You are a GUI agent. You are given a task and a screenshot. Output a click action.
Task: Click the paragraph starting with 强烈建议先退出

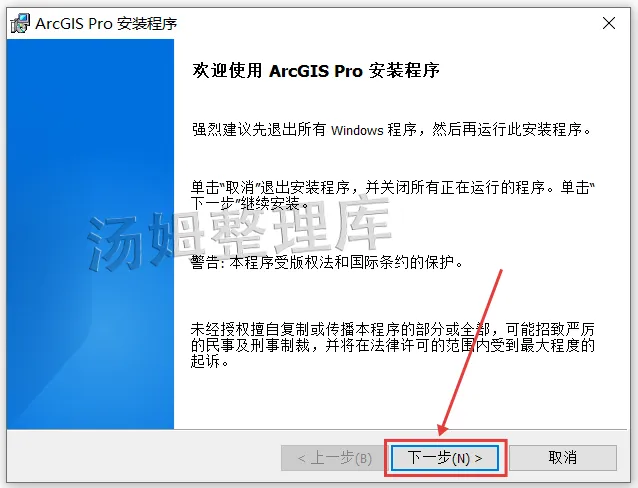coord(391,130)
